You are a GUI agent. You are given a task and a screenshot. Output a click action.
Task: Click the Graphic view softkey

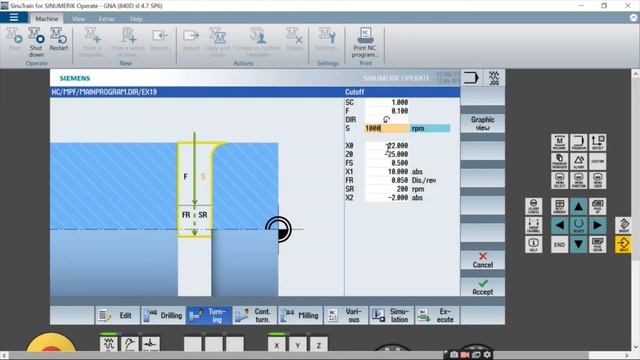tap(482, 123)
